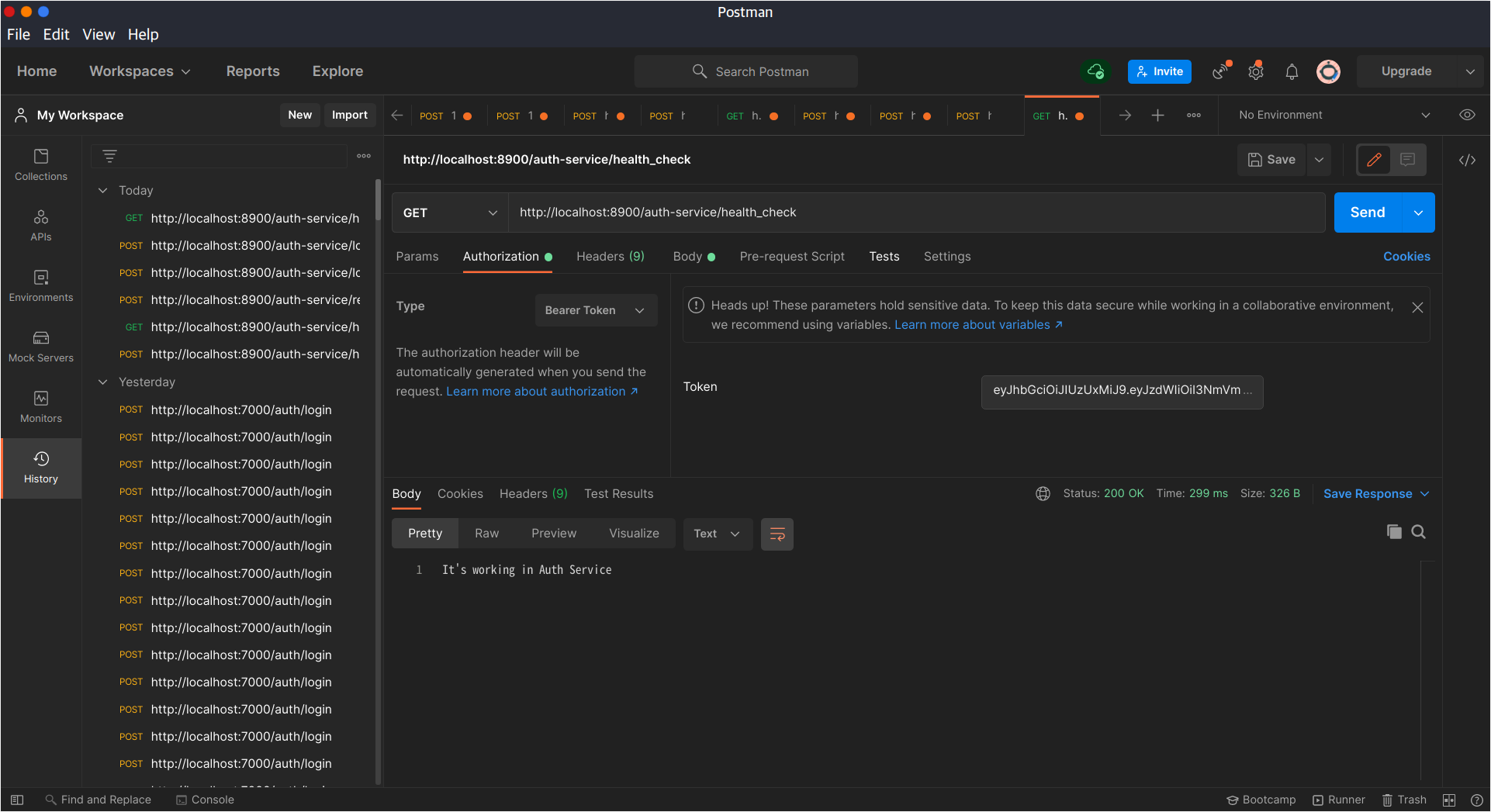The width and height of the screenshot is (1491, 812).
Task: Collapse the Yesterday history group
Action: pyautogui.click(x=102, y=382)
